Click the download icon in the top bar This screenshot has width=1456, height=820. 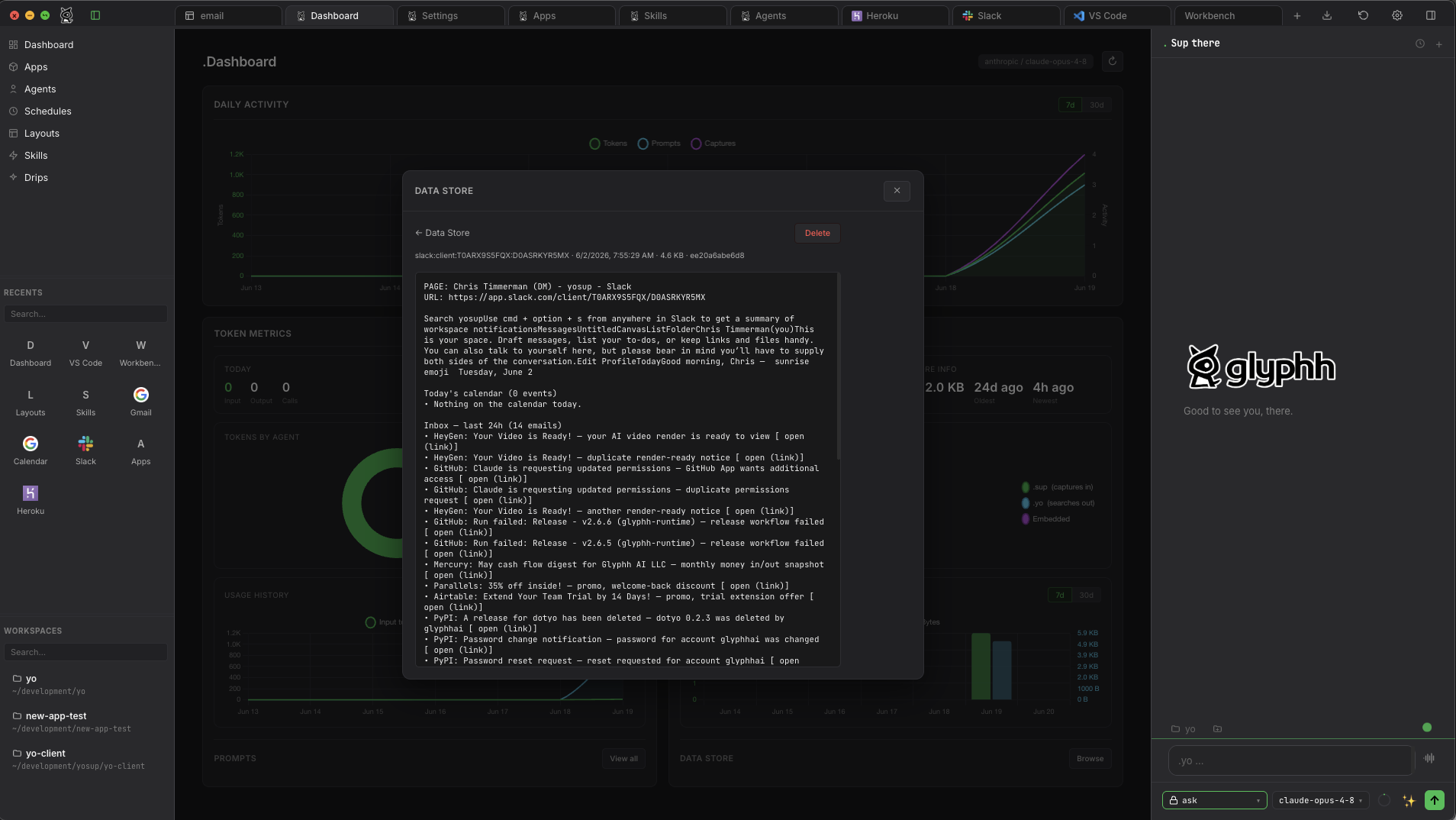point(1327,15)
